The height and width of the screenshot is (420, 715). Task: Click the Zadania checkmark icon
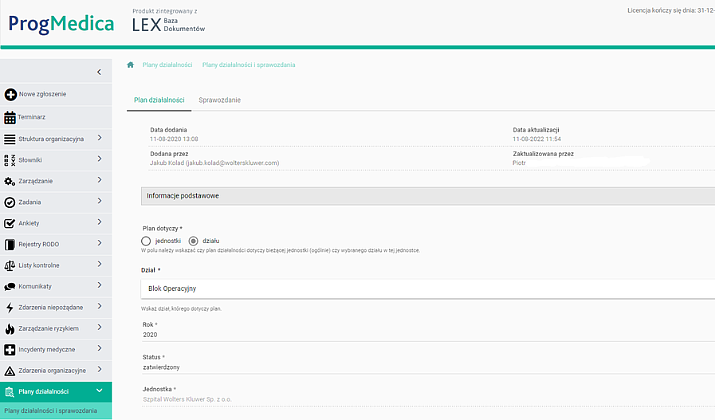pos(11,202)
